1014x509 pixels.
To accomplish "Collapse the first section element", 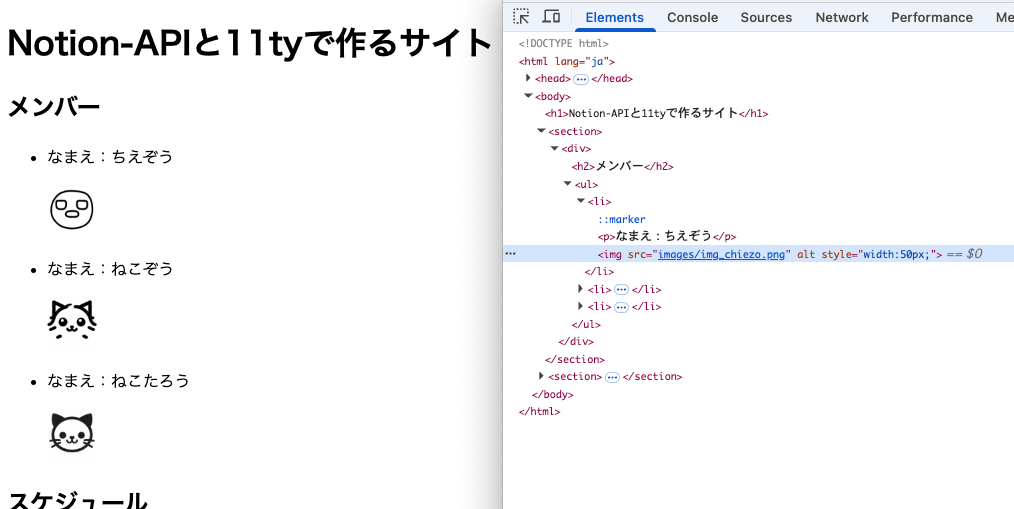I will click(x=541, y=131).
